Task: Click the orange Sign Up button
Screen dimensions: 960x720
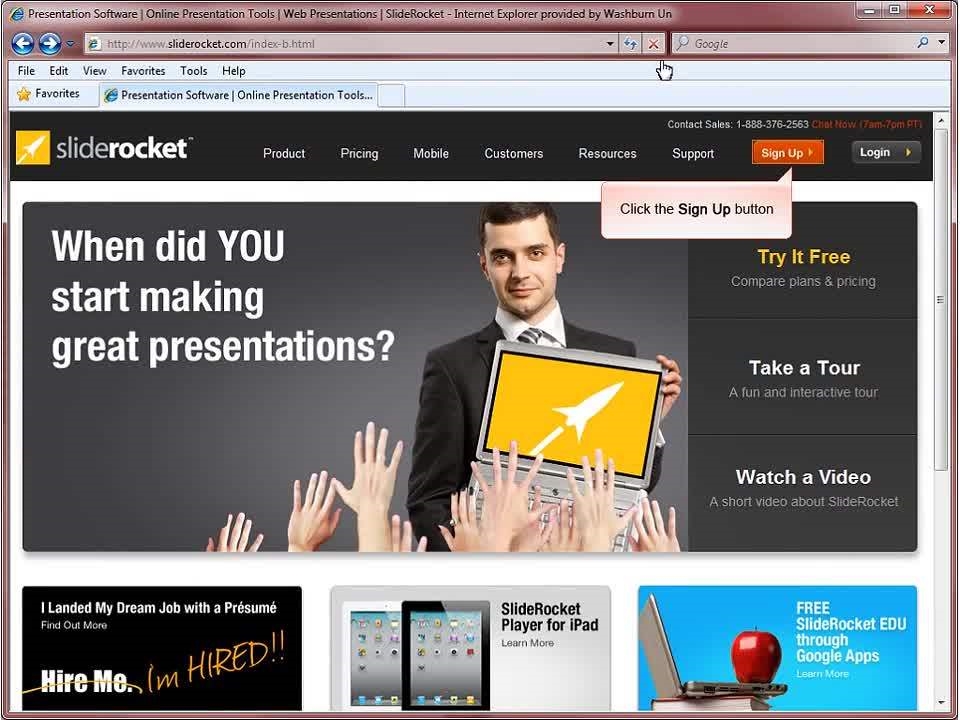Action: pyautogui.click(x=787, y=152)
